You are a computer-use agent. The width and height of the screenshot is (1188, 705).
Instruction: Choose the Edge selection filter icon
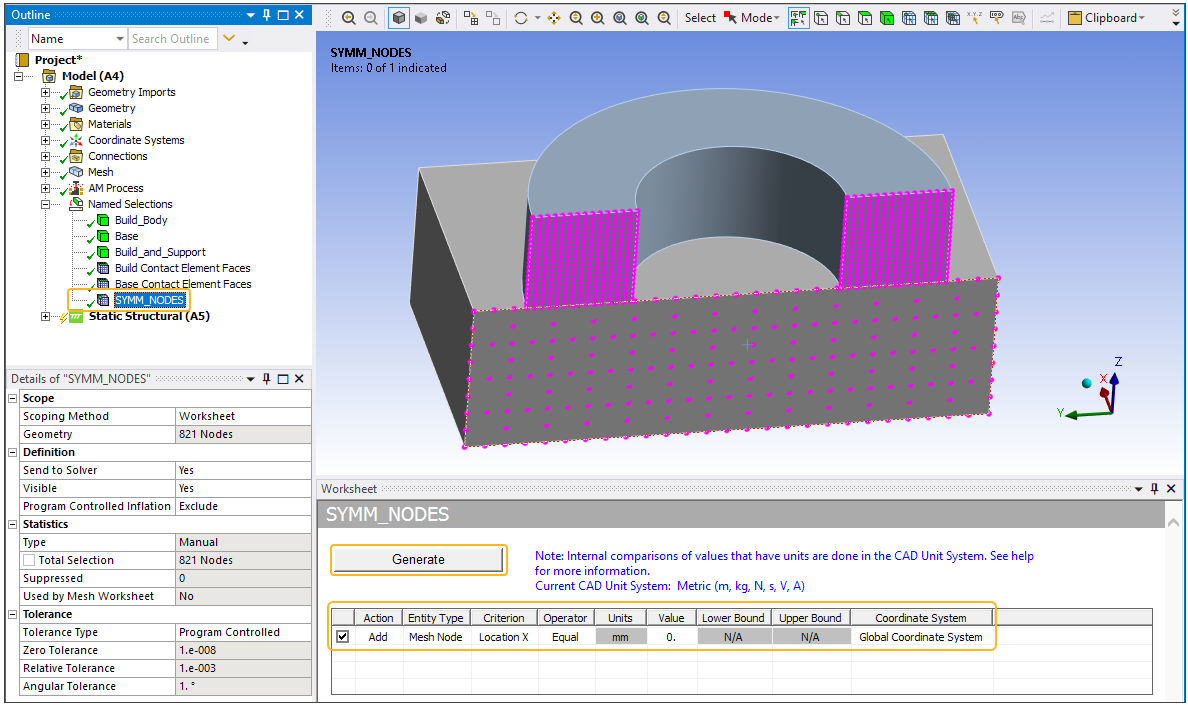pos(843,17)
